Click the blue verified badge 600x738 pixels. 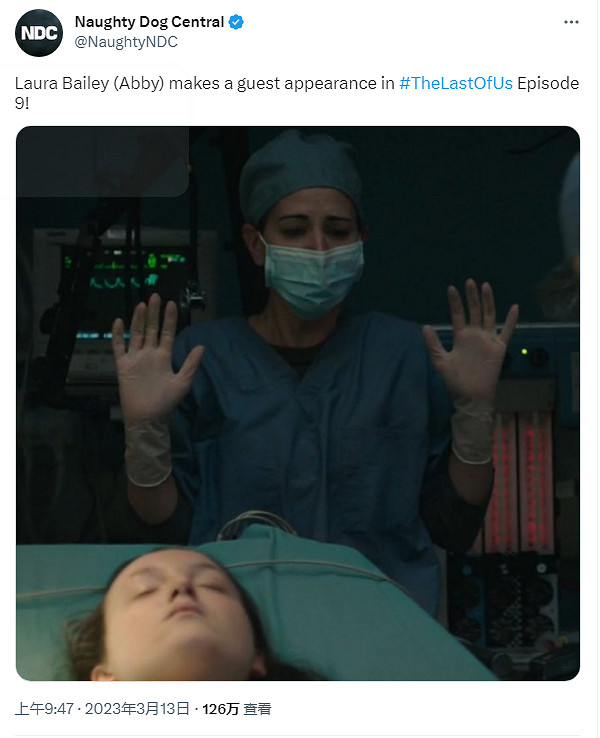click(x=236, y=22)
